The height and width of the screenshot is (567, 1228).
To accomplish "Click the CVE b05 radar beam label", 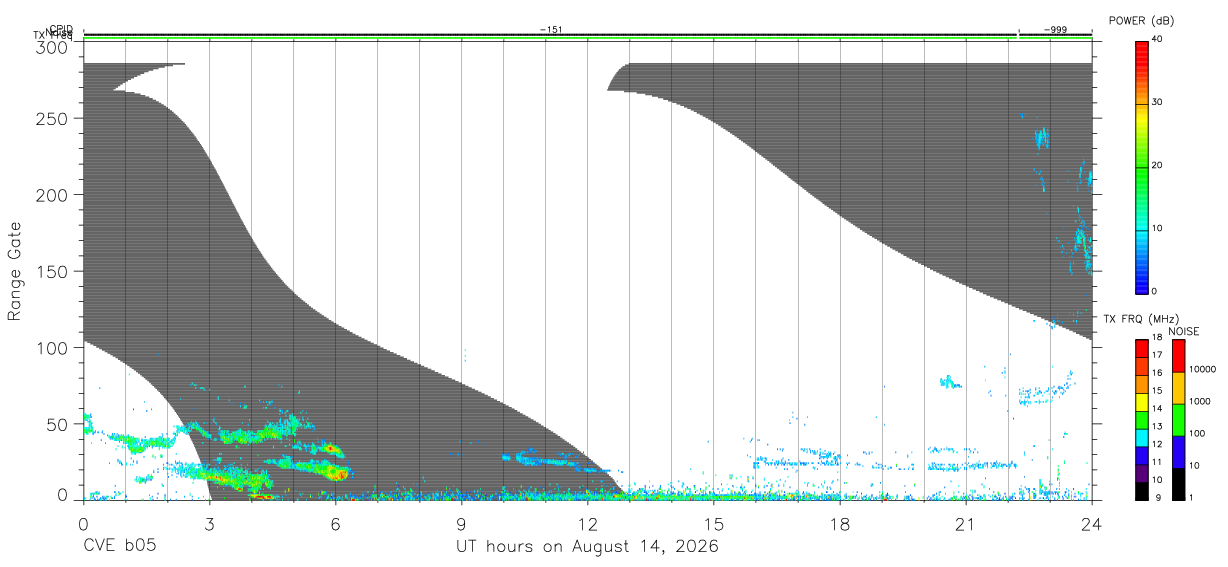I will pos(119,547).
